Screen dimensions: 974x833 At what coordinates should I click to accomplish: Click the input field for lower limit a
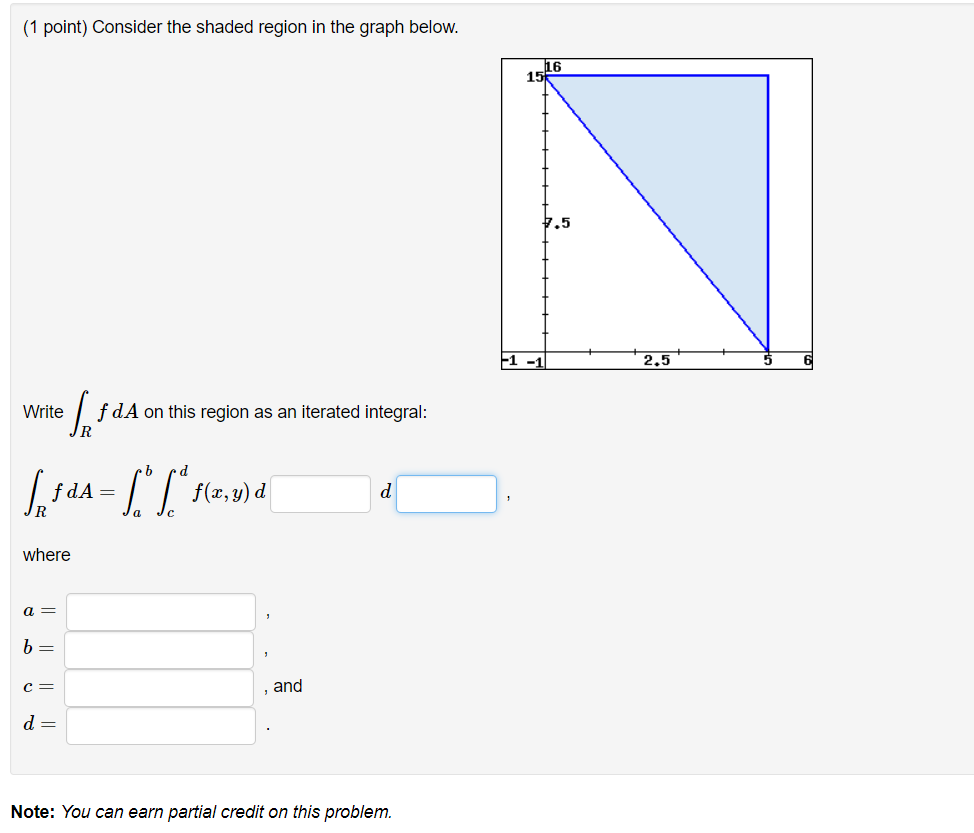[x=159, y=611]
